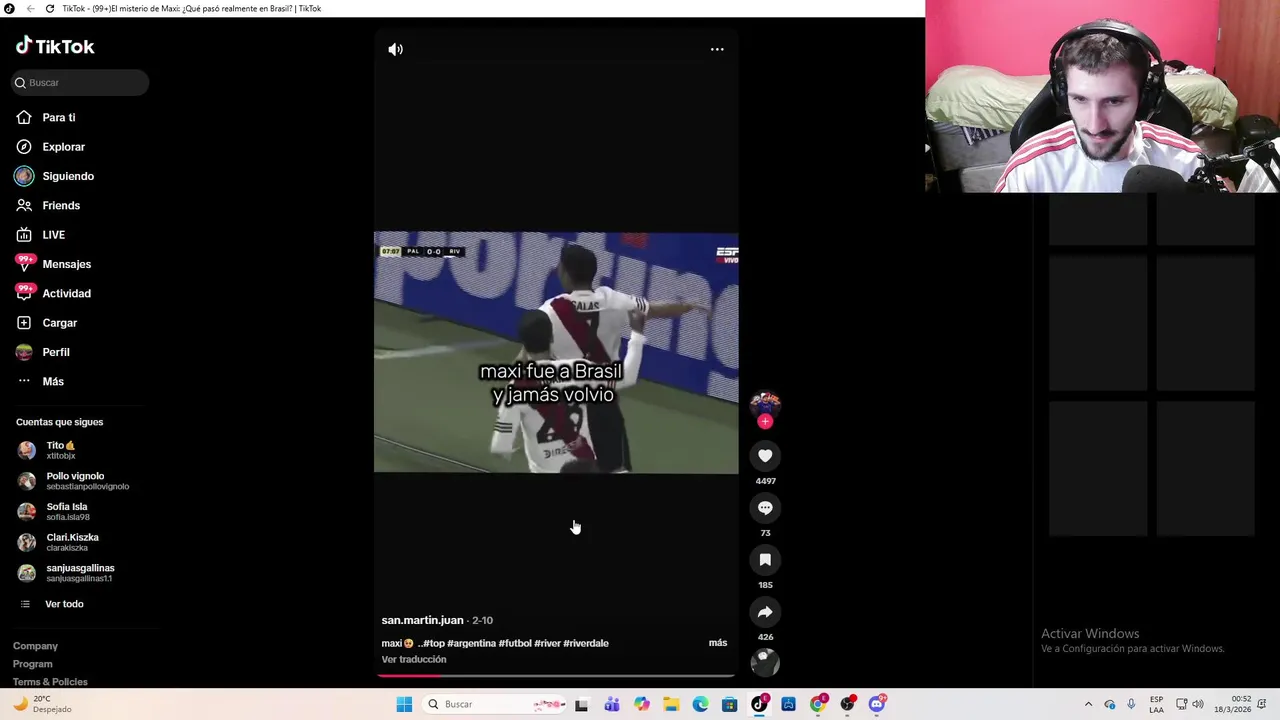The width and height of the screenshot is (1280, 720).
Task: Open san.martin.juan profile from caption
Action: pos(422,620)
